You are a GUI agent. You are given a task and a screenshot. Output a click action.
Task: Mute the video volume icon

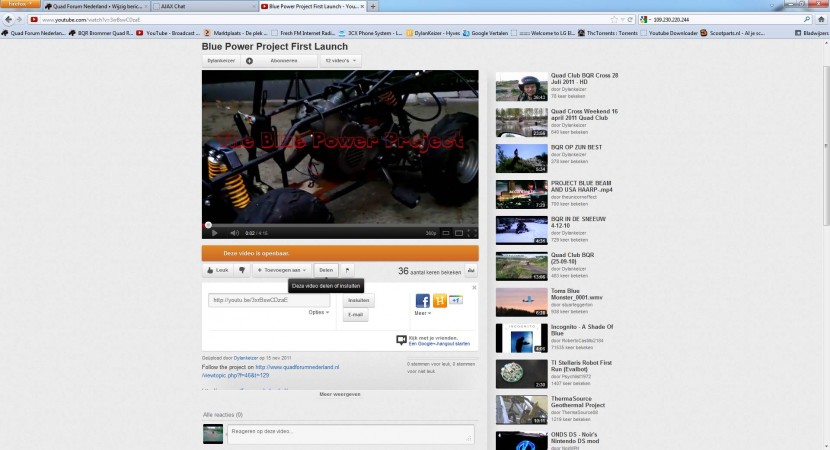[x=232, y=233]
